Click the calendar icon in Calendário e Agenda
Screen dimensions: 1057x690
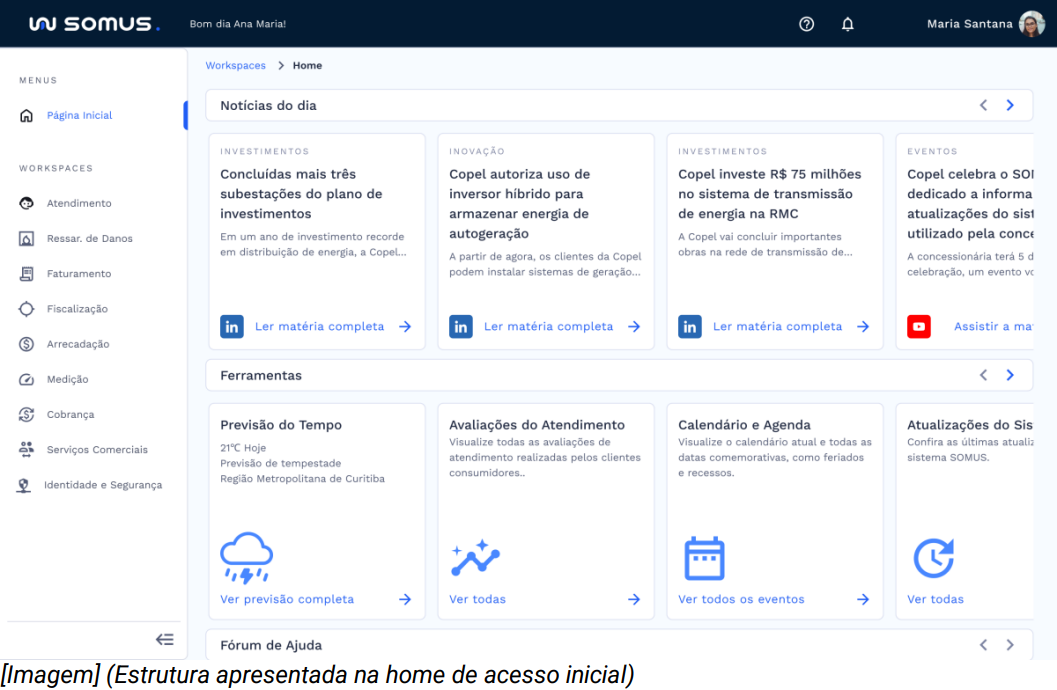click(x=704, y=558)
